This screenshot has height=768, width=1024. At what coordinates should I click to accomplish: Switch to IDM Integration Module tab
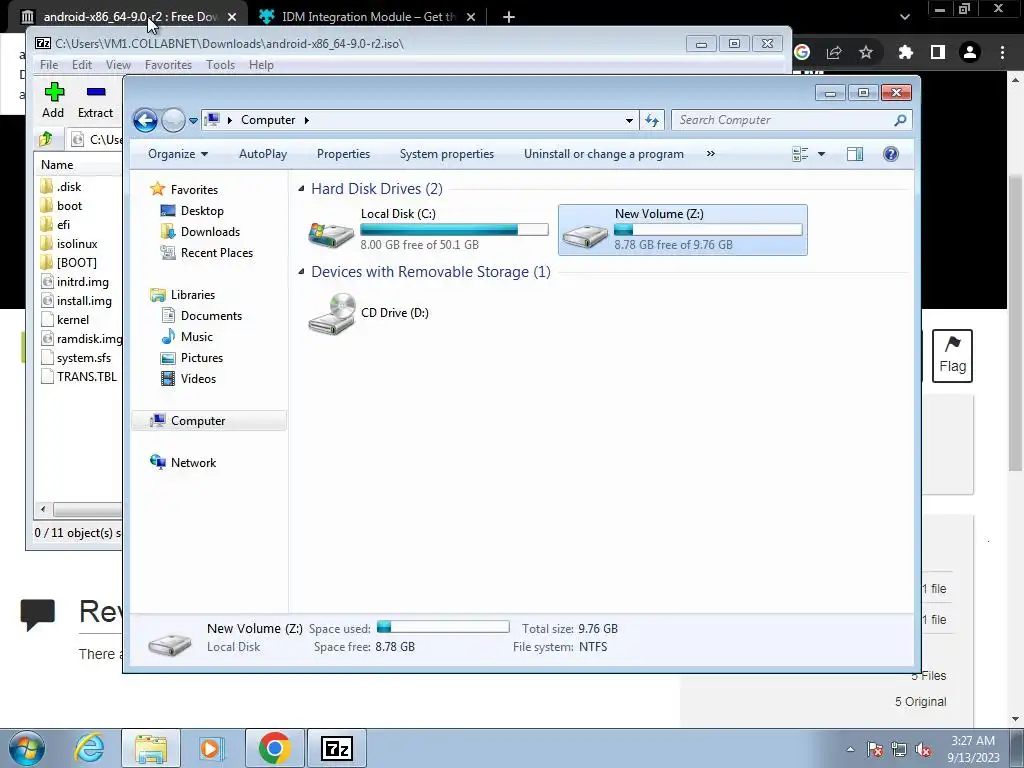368,17
